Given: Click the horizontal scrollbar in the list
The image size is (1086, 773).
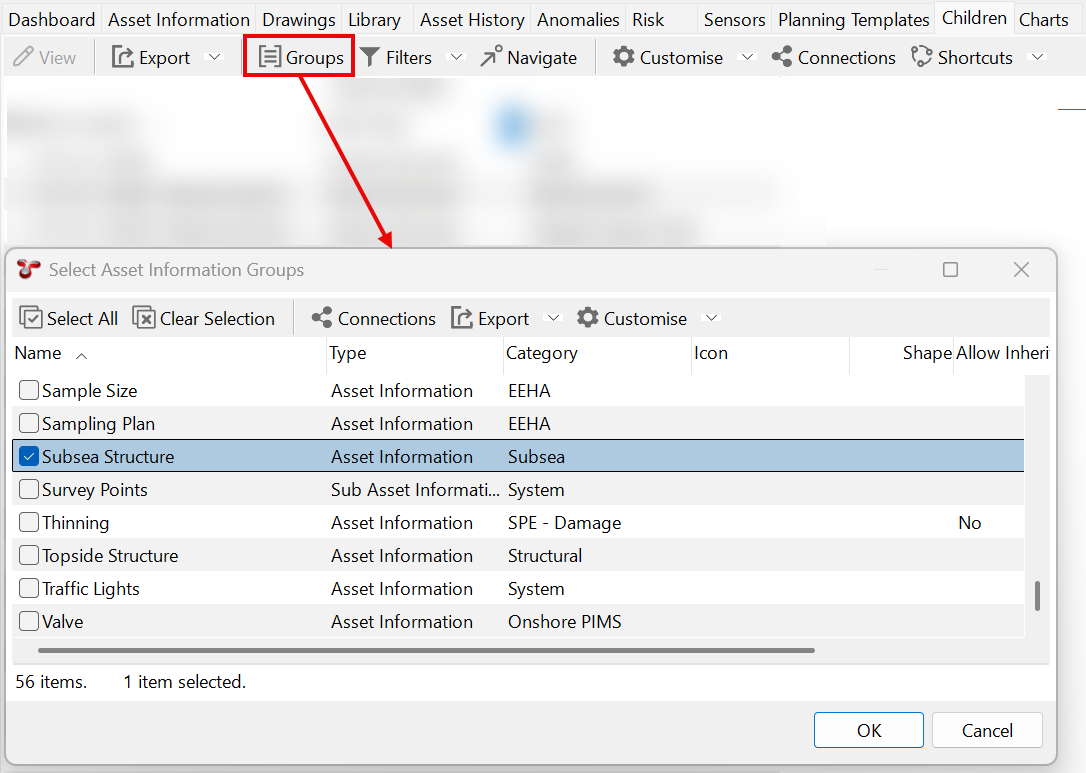Looking at the screenshot, I should coord(426,650).
